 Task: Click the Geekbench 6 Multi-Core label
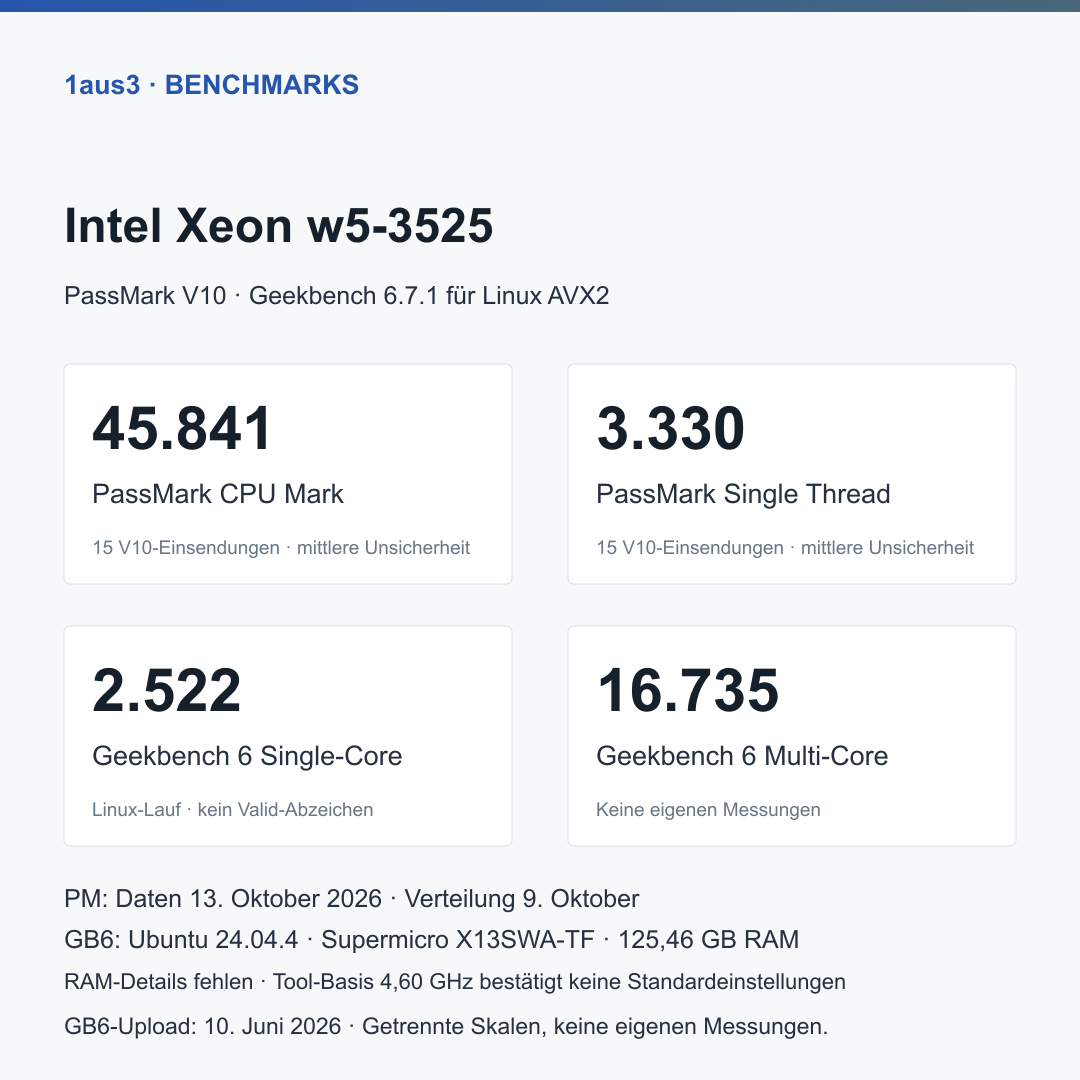[x=742, y=756]
